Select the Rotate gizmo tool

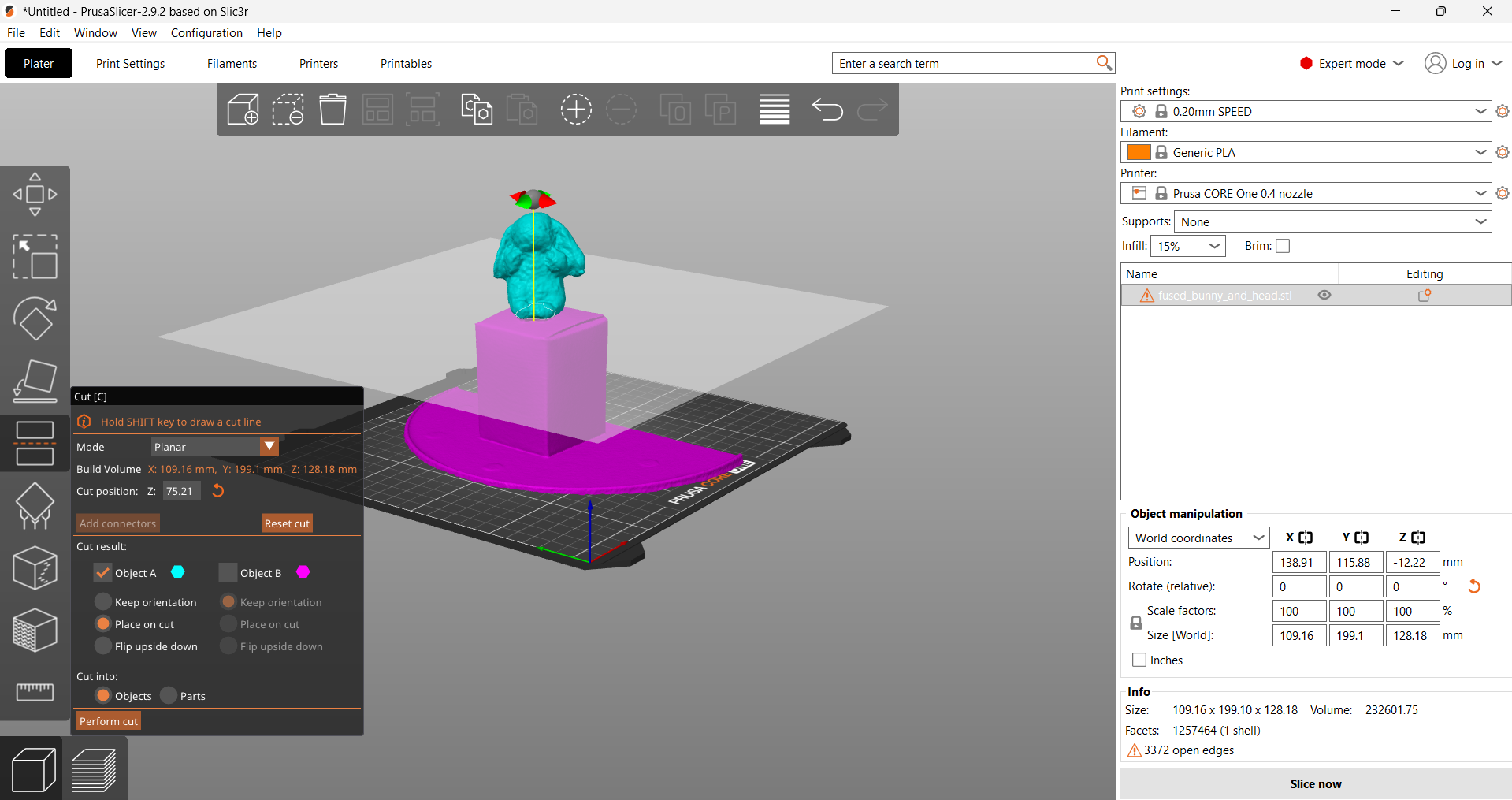coord(35,318)
